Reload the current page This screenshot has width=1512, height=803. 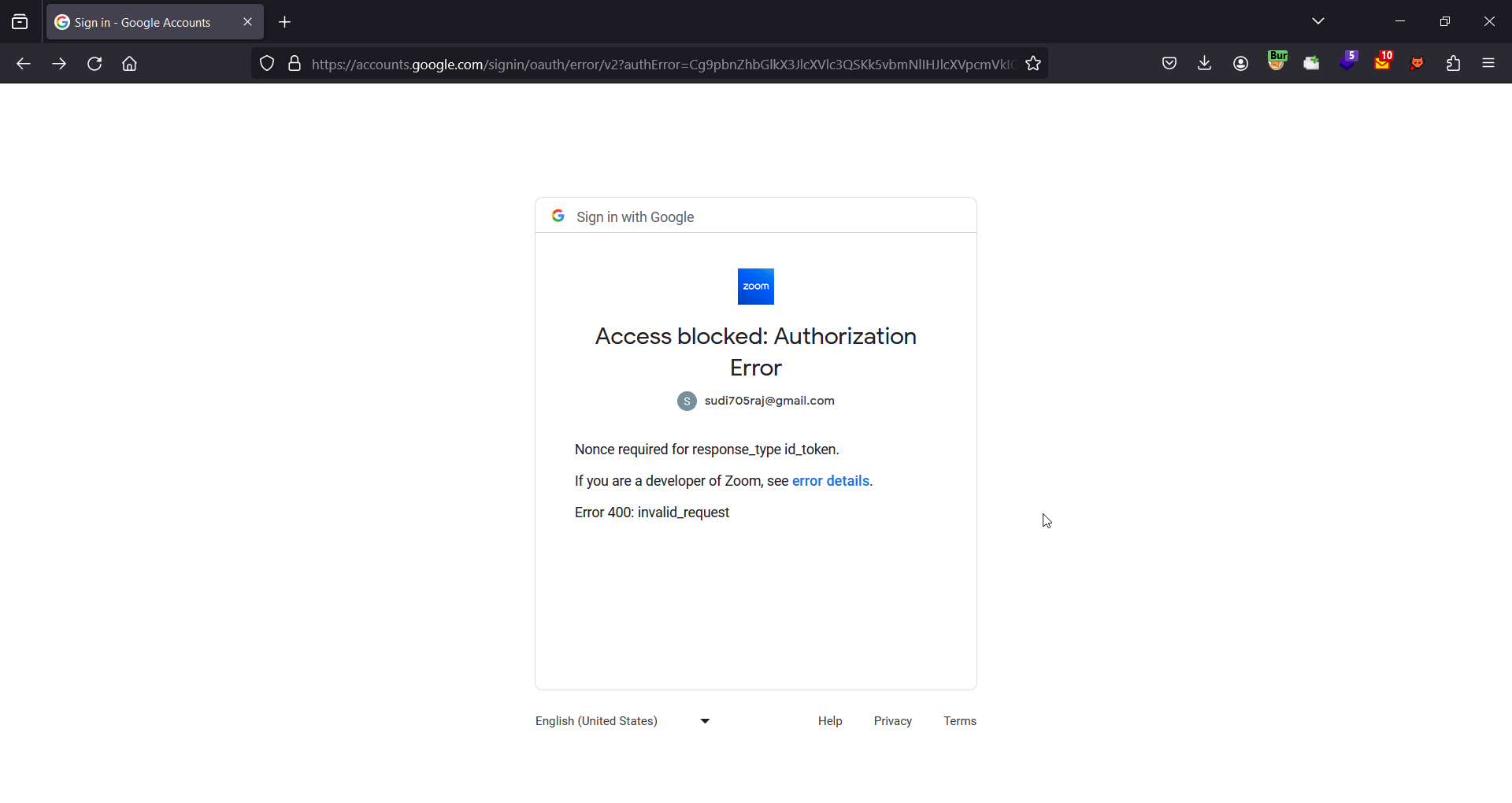pyautogui.click(x=94, y=64)
